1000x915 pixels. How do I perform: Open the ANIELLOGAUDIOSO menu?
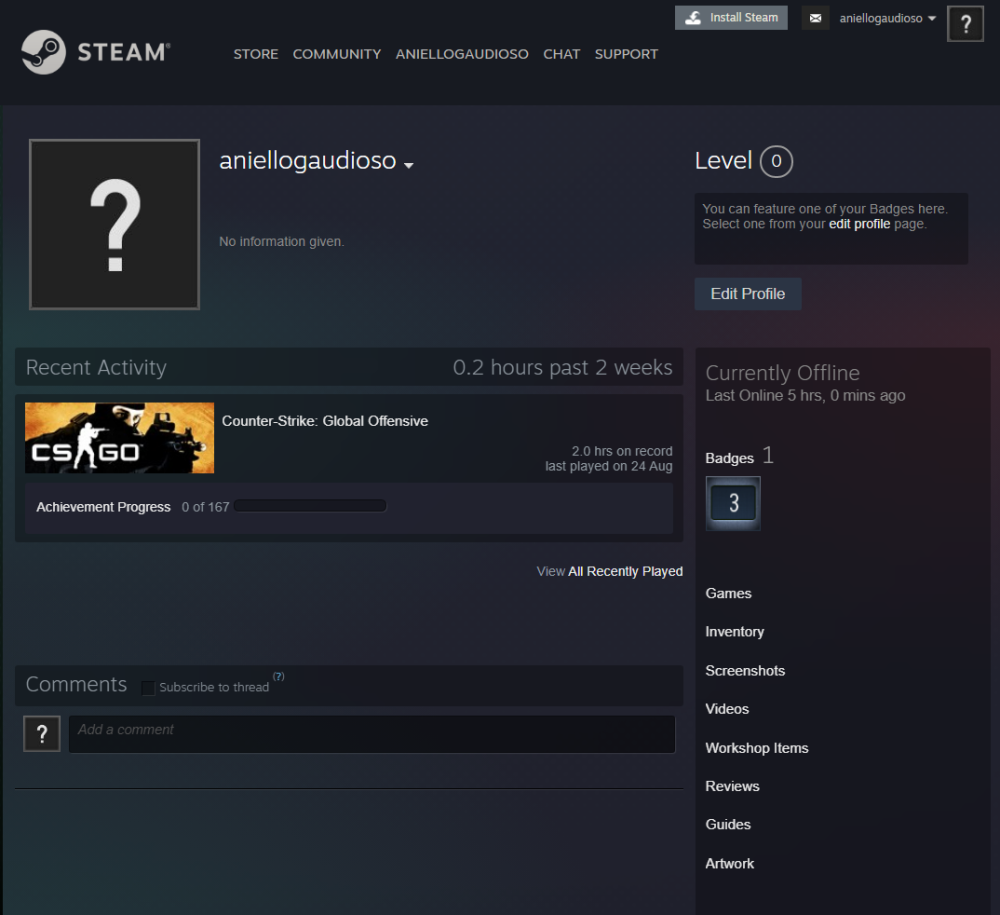[x=462, y=54]
